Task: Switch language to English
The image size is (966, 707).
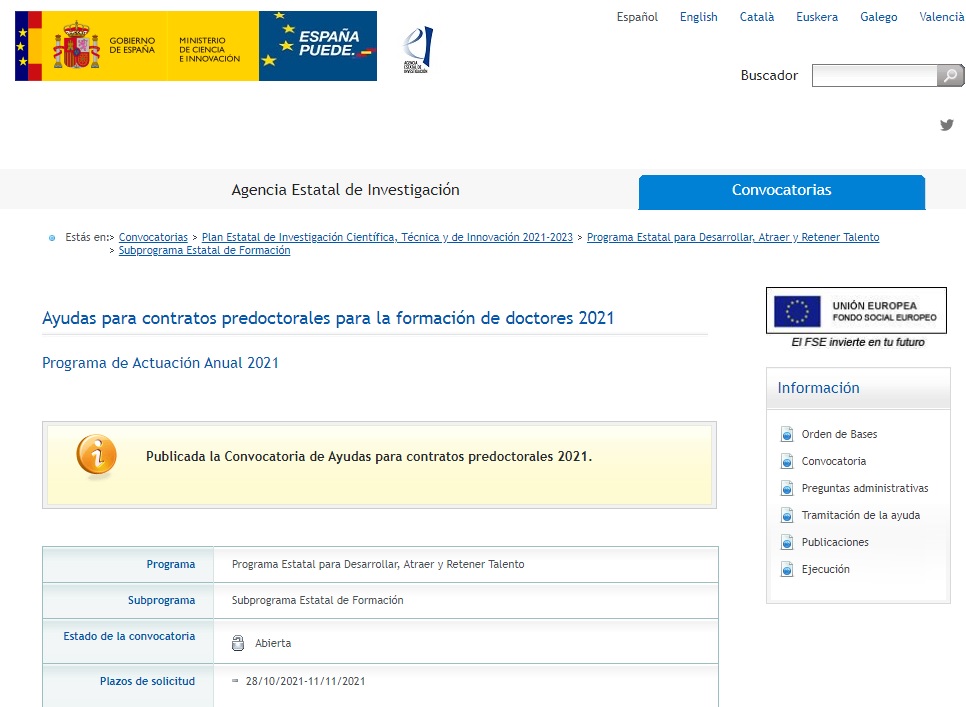Action: 698,17
